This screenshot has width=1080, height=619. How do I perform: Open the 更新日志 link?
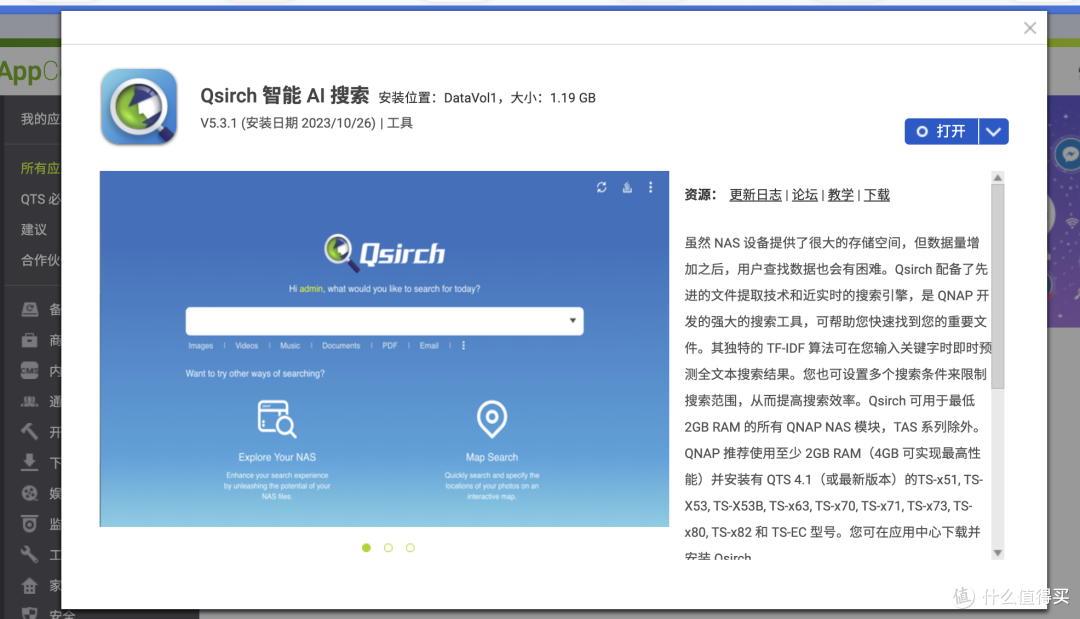(x=756, y=195)
